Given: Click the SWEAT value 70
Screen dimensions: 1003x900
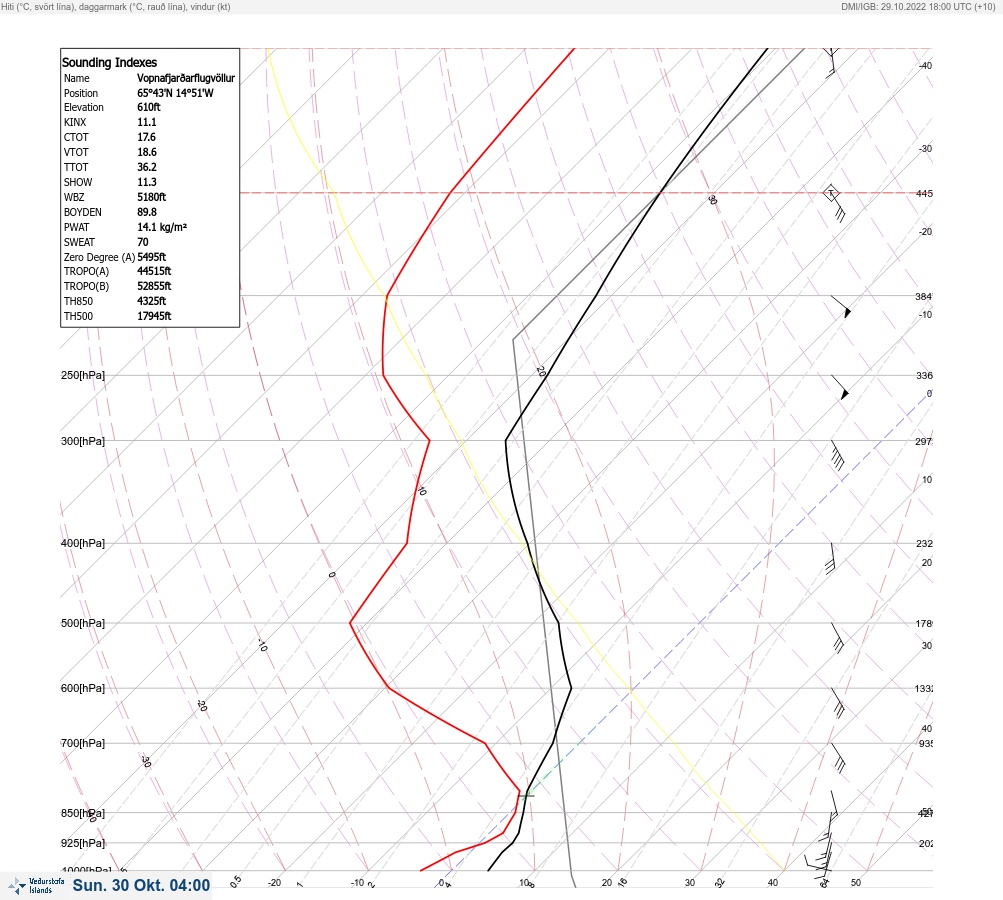Looking at the screenshot, I should 143,242.
